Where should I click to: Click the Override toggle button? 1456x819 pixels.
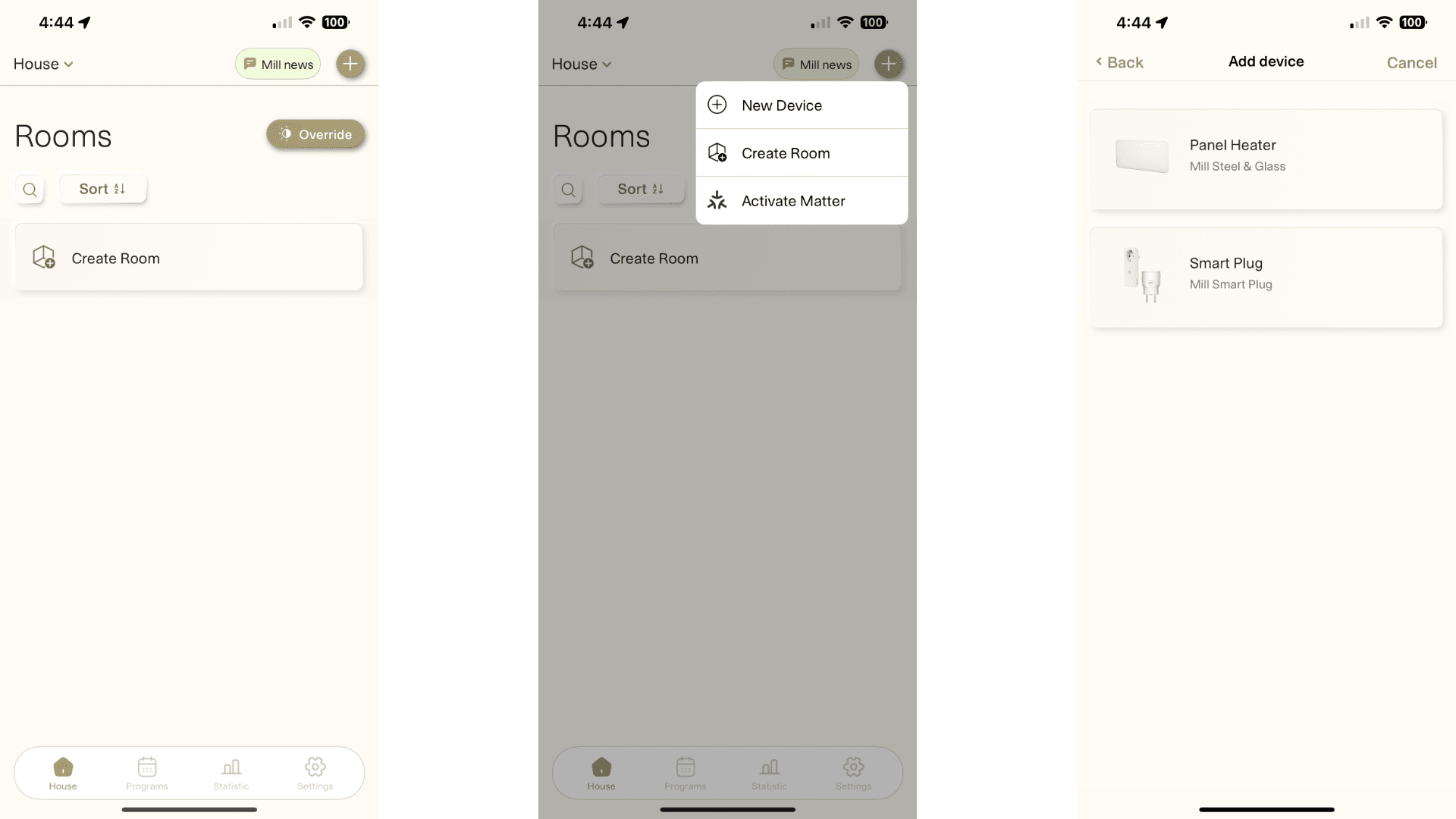tap(315, 133)
